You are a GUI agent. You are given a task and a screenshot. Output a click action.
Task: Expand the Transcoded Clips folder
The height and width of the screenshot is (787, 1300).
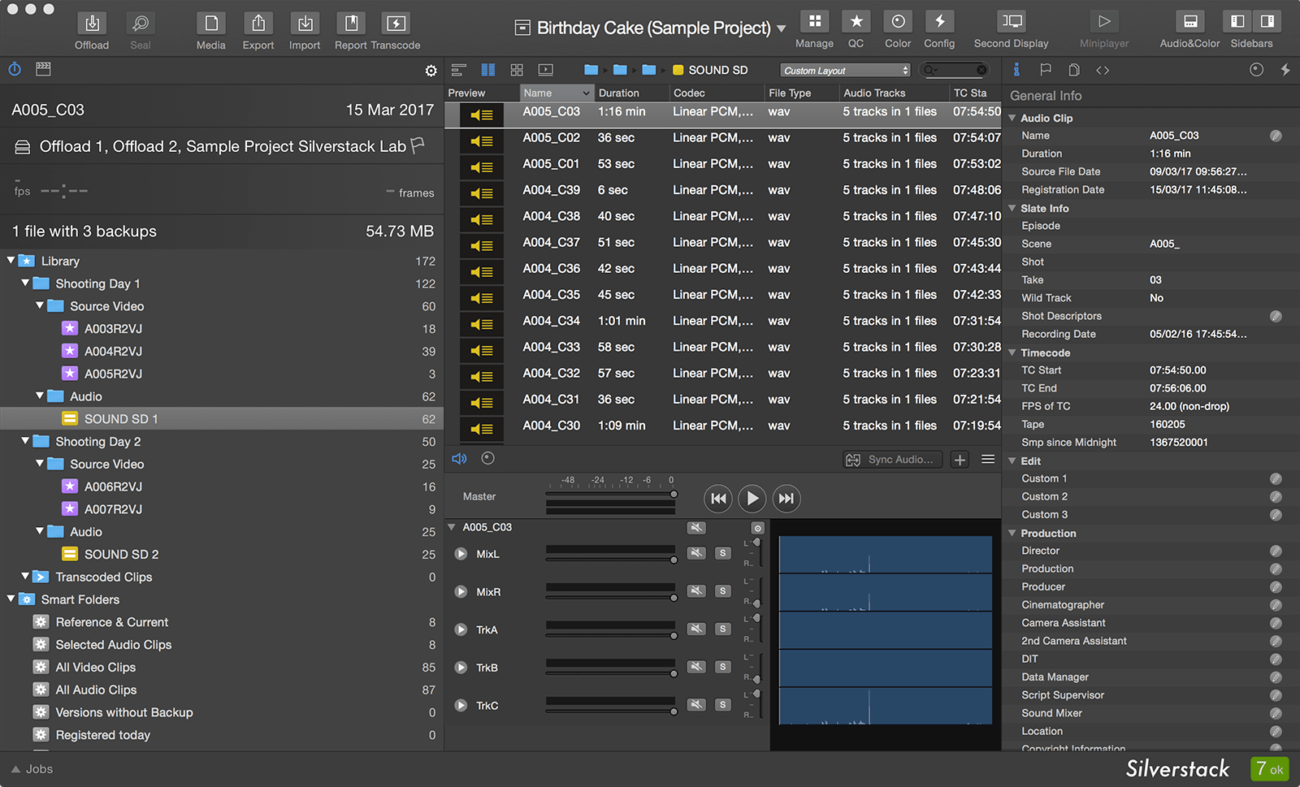coord(25,577)
